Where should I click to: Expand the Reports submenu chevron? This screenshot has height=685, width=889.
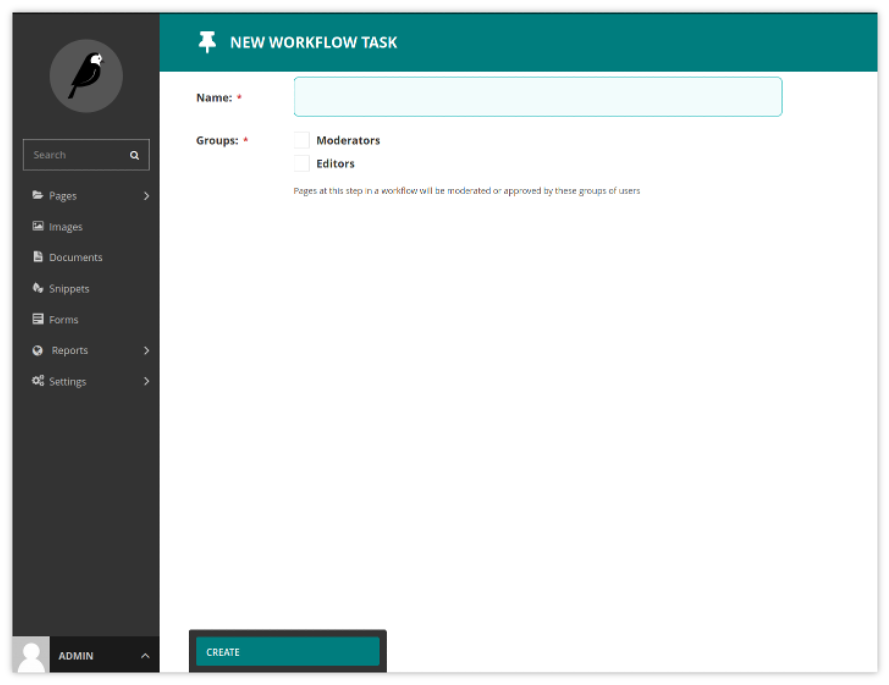click(x=146, y=350)
